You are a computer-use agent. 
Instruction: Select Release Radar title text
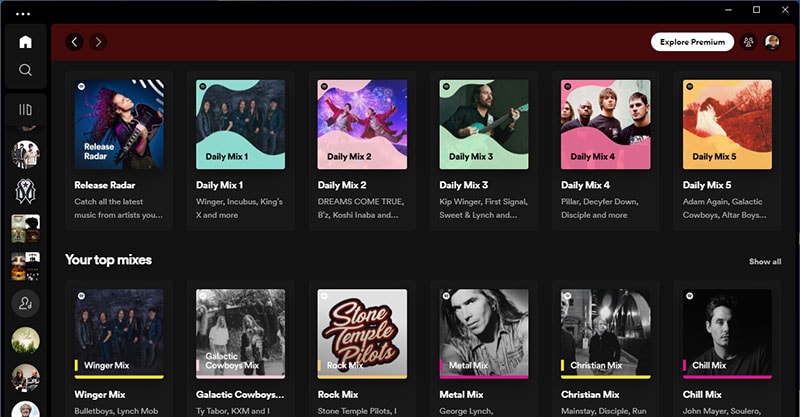105,185
